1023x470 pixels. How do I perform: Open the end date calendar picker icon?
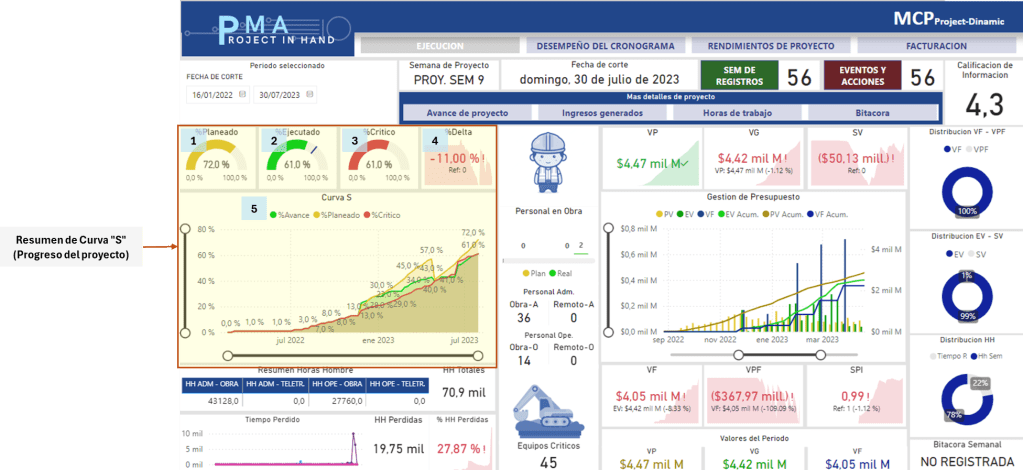(311, 95)
